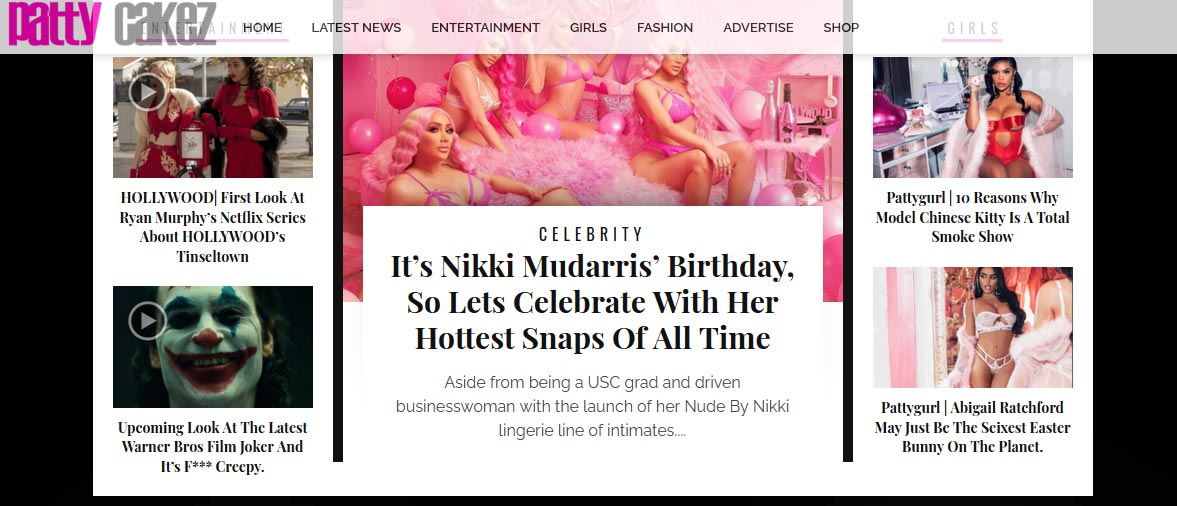The image size is (1177, 506).
Task: Play the Hollywood Netflix series video
Action: [147, 92]
